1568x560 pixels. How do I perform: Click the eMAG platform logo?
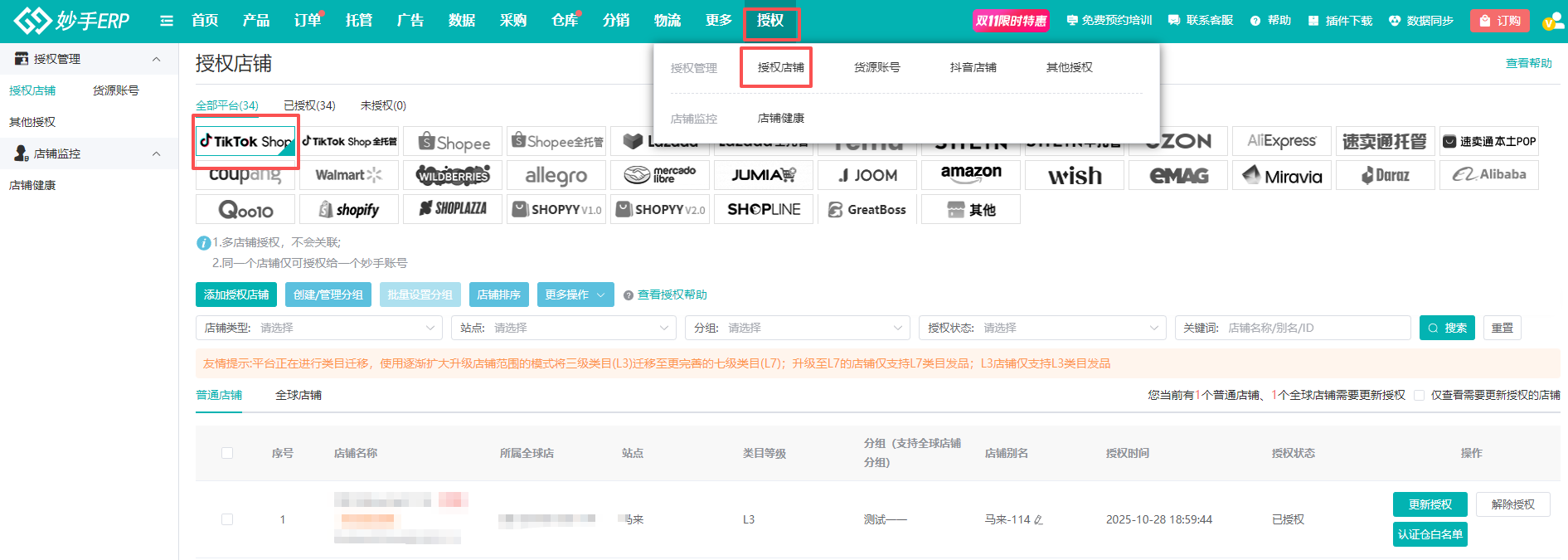[1177, 175]
